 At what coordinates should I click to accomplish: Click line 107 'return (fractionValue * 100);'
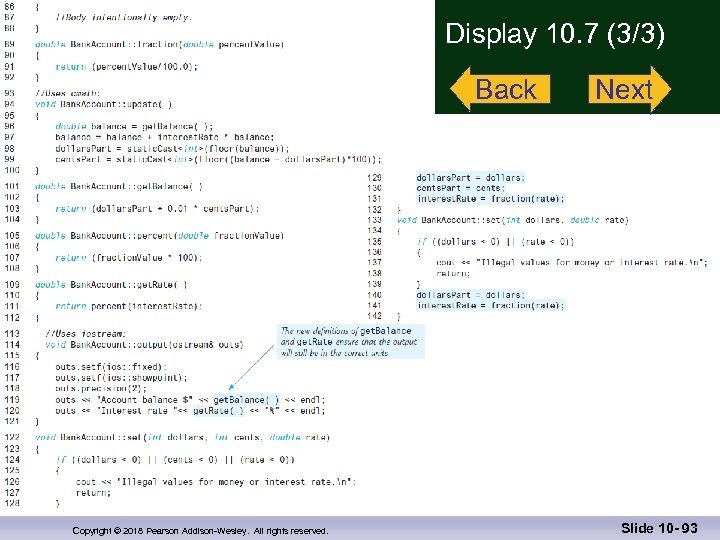click(x=129, y=258)
